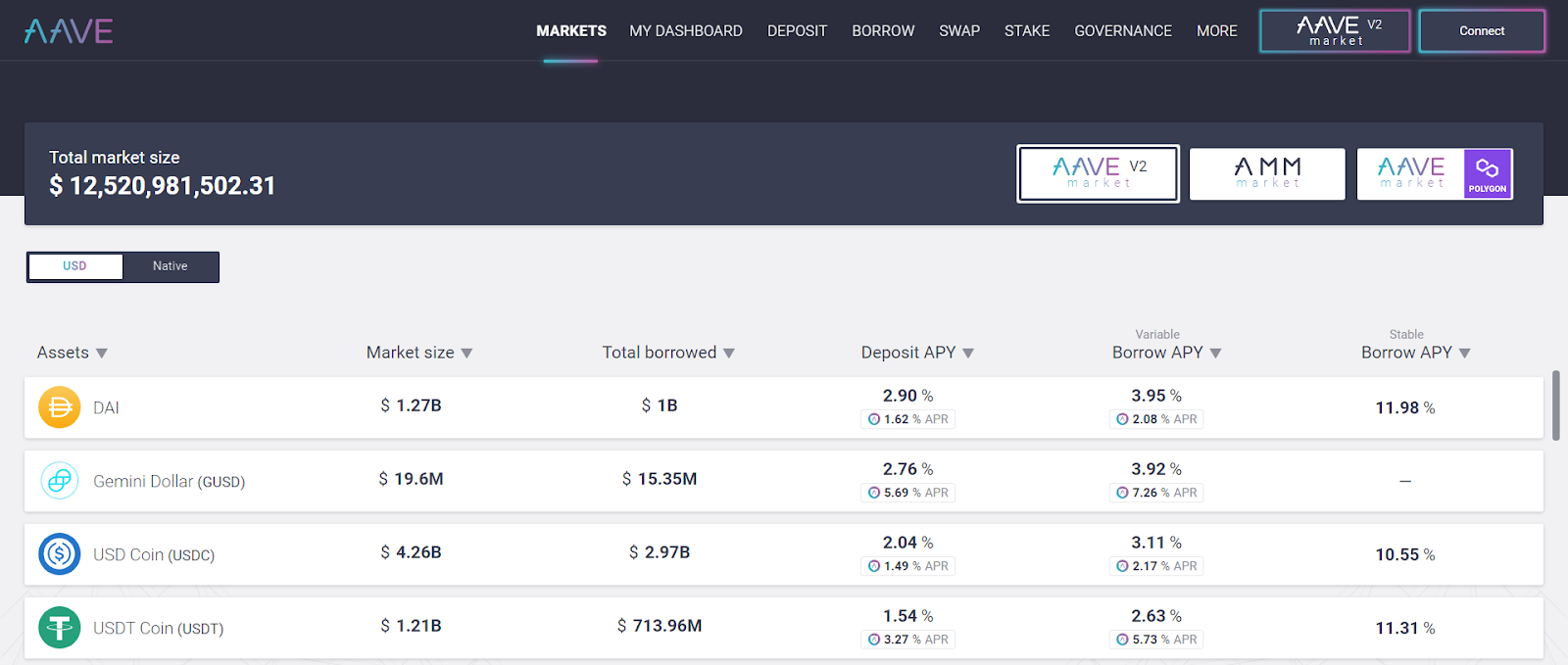The height and width of the screenshot is (665, 1568).
Task: Click DAI deposit APY 2.90 %
Action: point(908,396)
